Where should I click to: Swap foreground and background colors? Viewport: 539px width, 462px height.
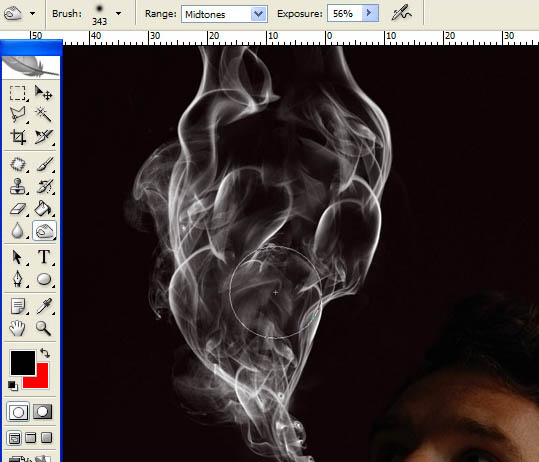click(x=45, y=353)
